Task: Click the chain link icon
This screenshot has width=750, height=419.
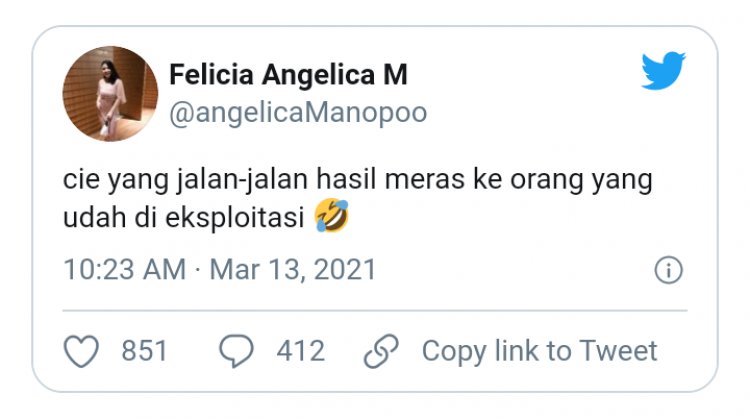Action: click(x=381, y=351)
